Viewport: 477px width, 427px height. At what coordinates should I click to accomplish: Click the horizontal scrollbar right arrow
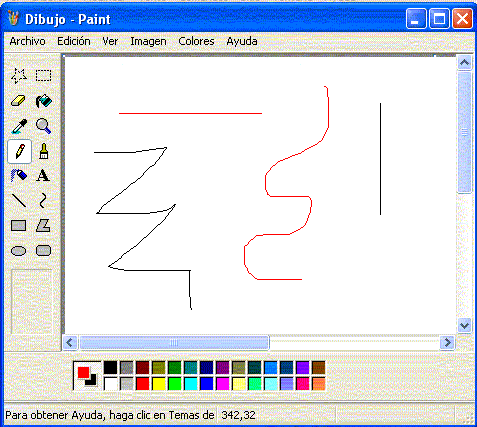pyautogui.click(x=447, y=342)
